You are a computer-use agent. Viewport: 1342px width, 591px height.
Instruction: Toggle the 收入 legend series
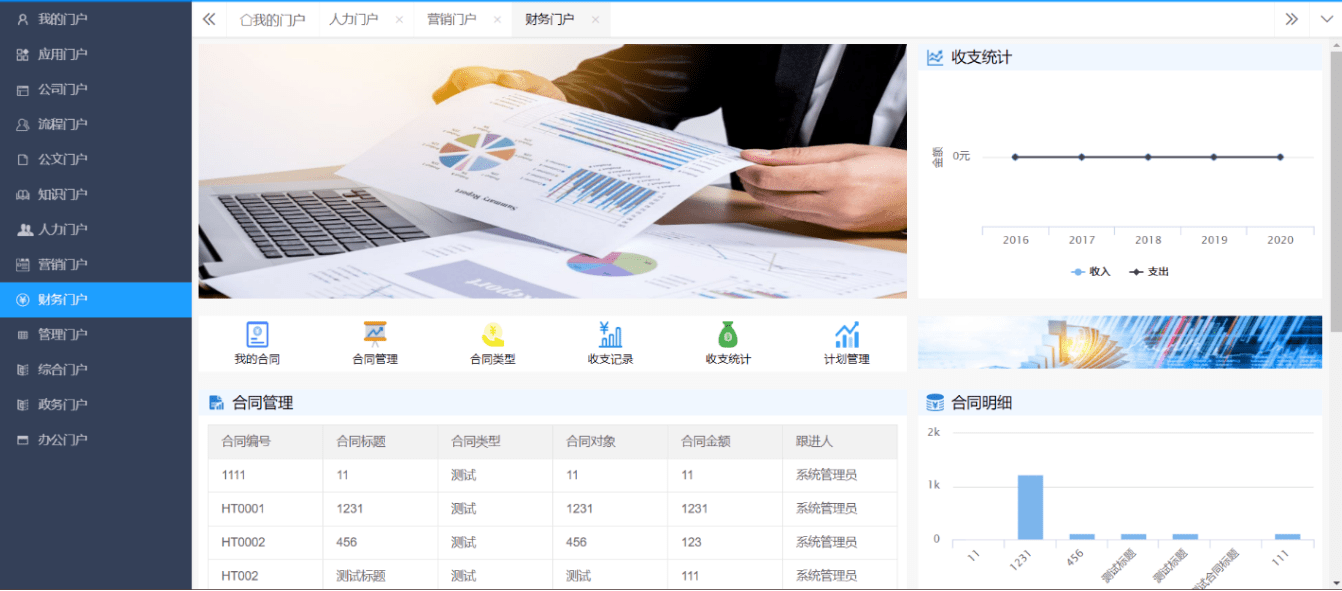click(x=1091, y=272)
